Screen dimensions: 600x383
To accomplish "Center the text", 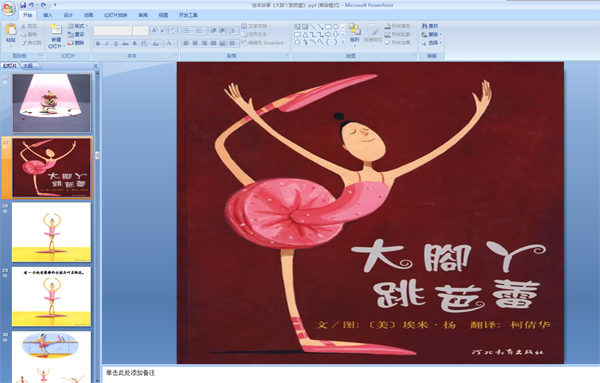I will [195, 43].
